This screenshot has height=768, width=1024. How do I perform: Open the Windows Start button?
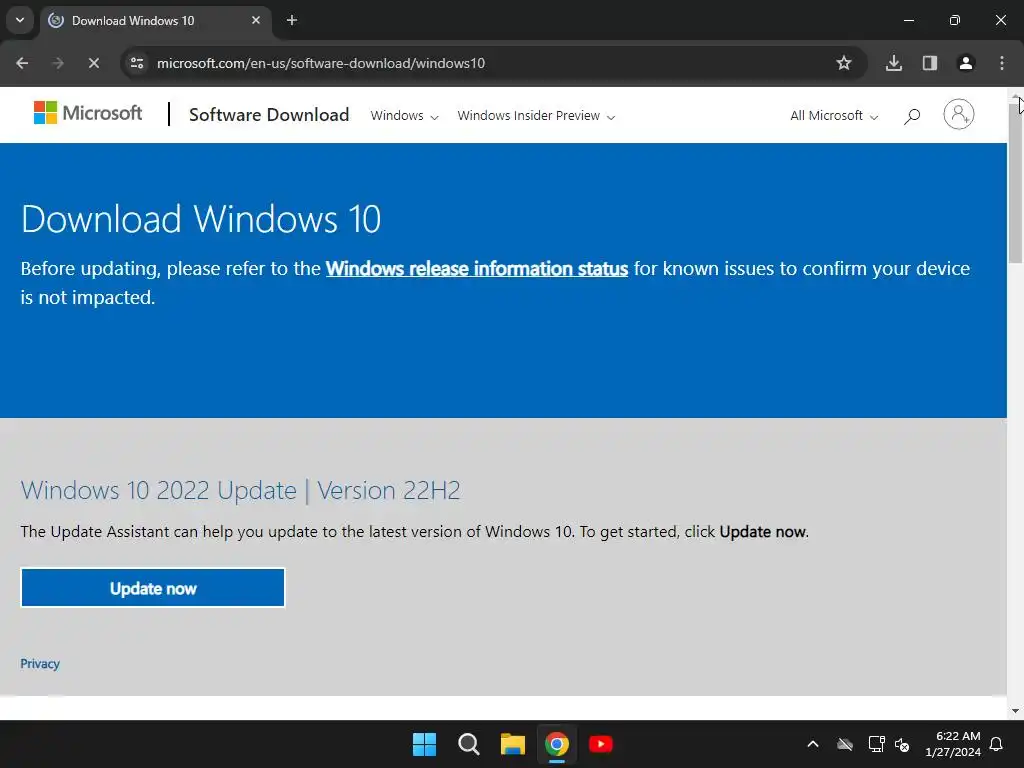click(424, 744)
